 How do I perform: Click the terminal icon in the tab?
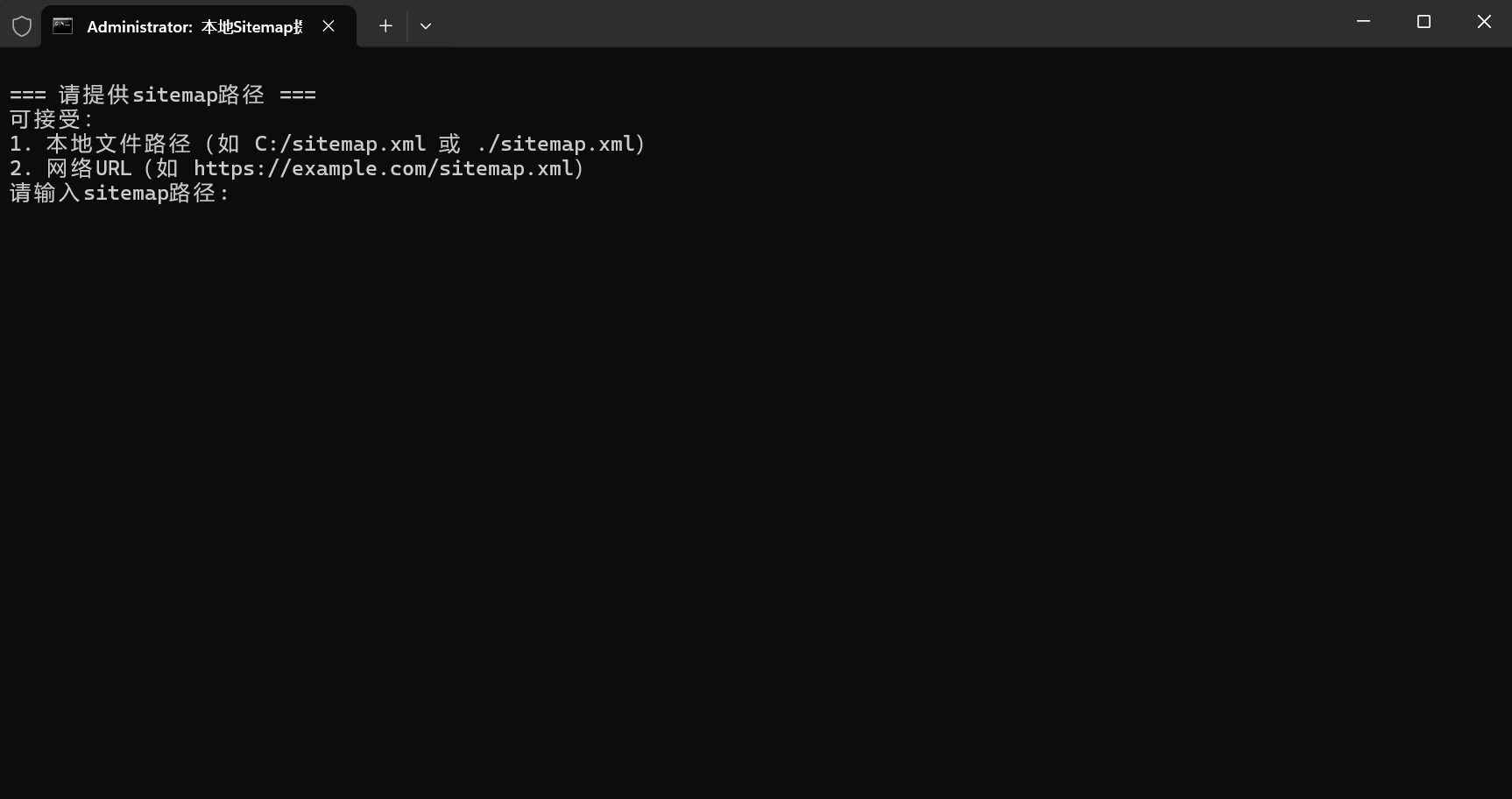click(63, 26)
